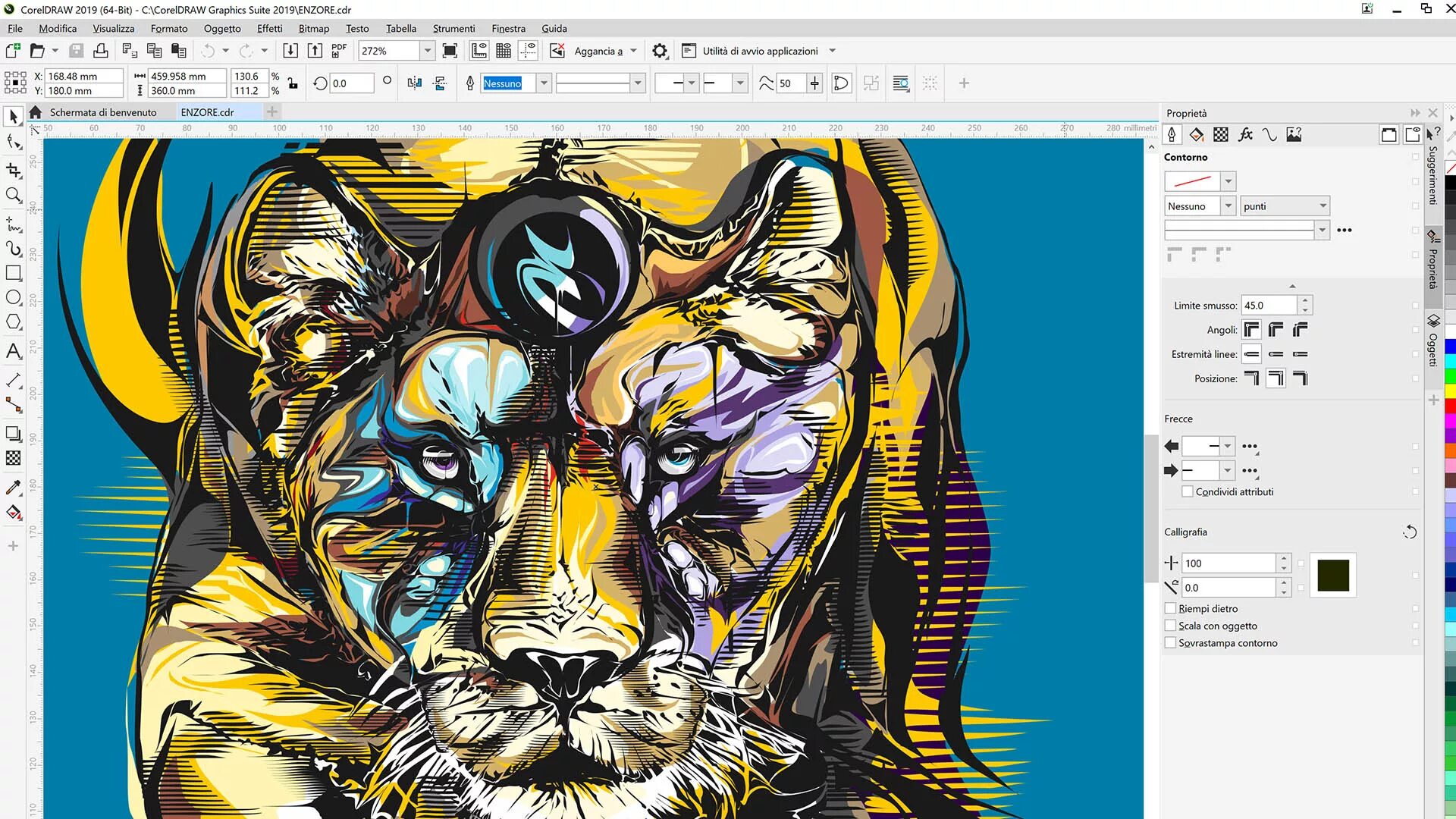The width and height of the screenshot is (1456, 819).
Task: Enable Riempi dietro checkbox
Action: [x=1170, y=608]
